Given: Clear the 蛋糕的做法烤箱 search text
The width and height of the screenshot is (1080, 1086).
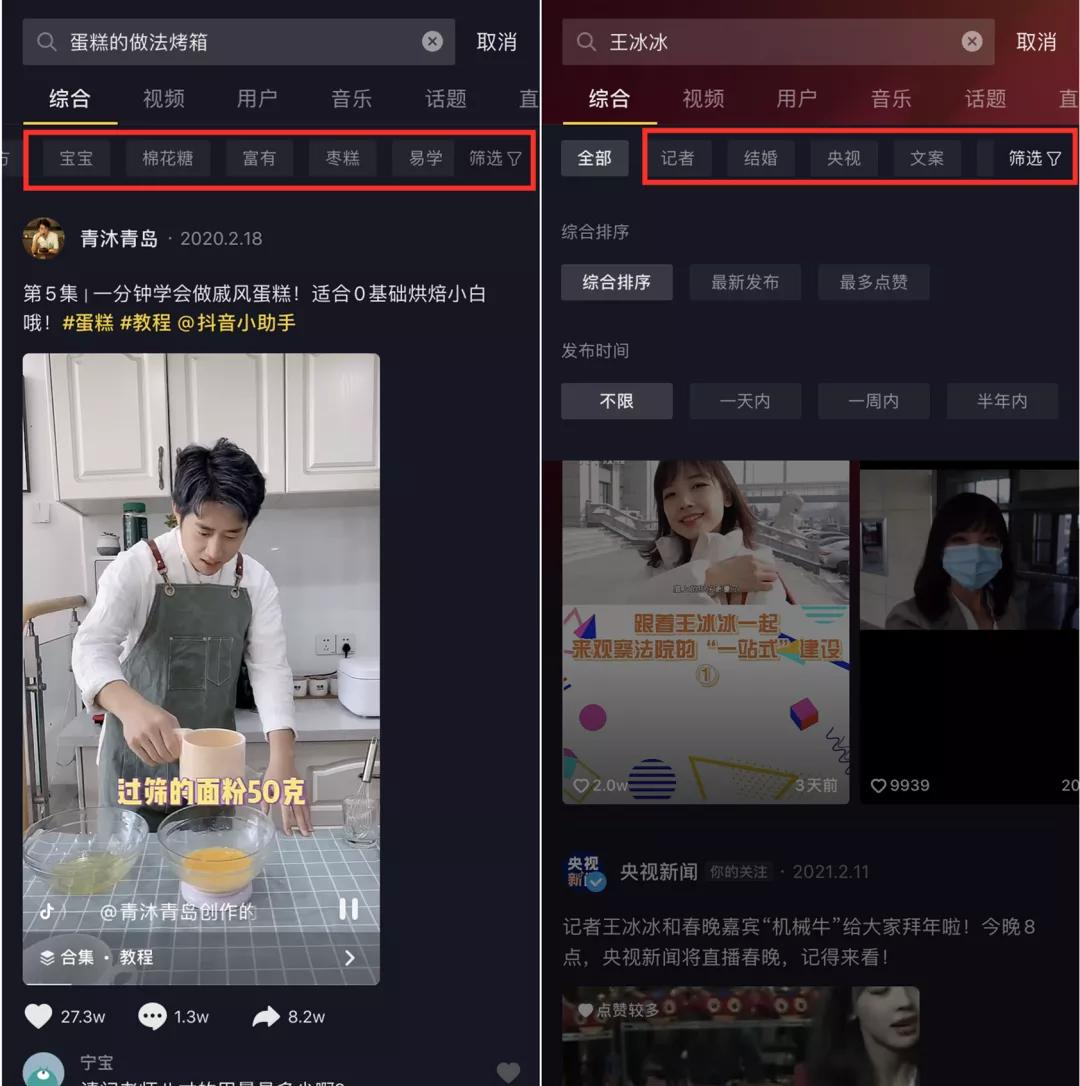Looking at the screenshot, I should 432,42.
